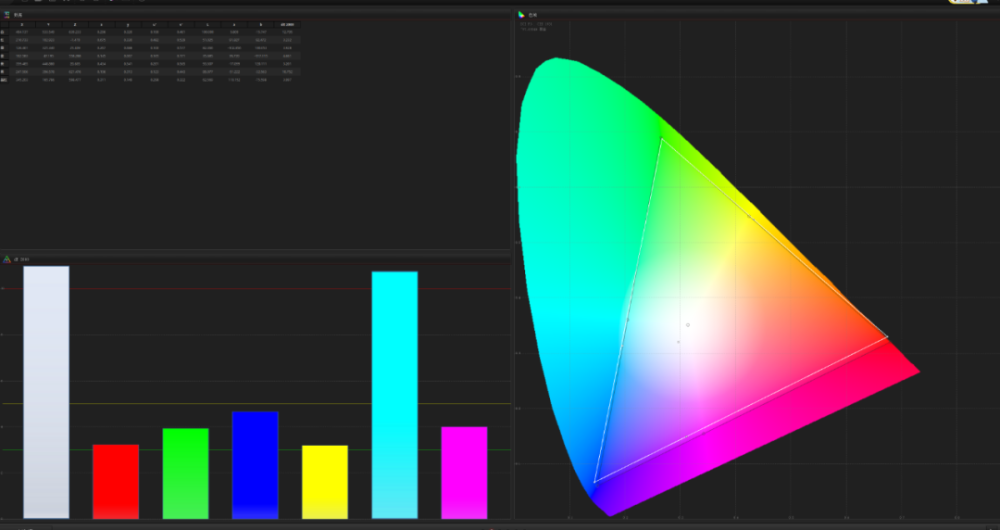The height and width of the screenshot is (530, 1000).
Task: Select the blue primary vertex on gamut triangle
Action: tap(595, 482)
